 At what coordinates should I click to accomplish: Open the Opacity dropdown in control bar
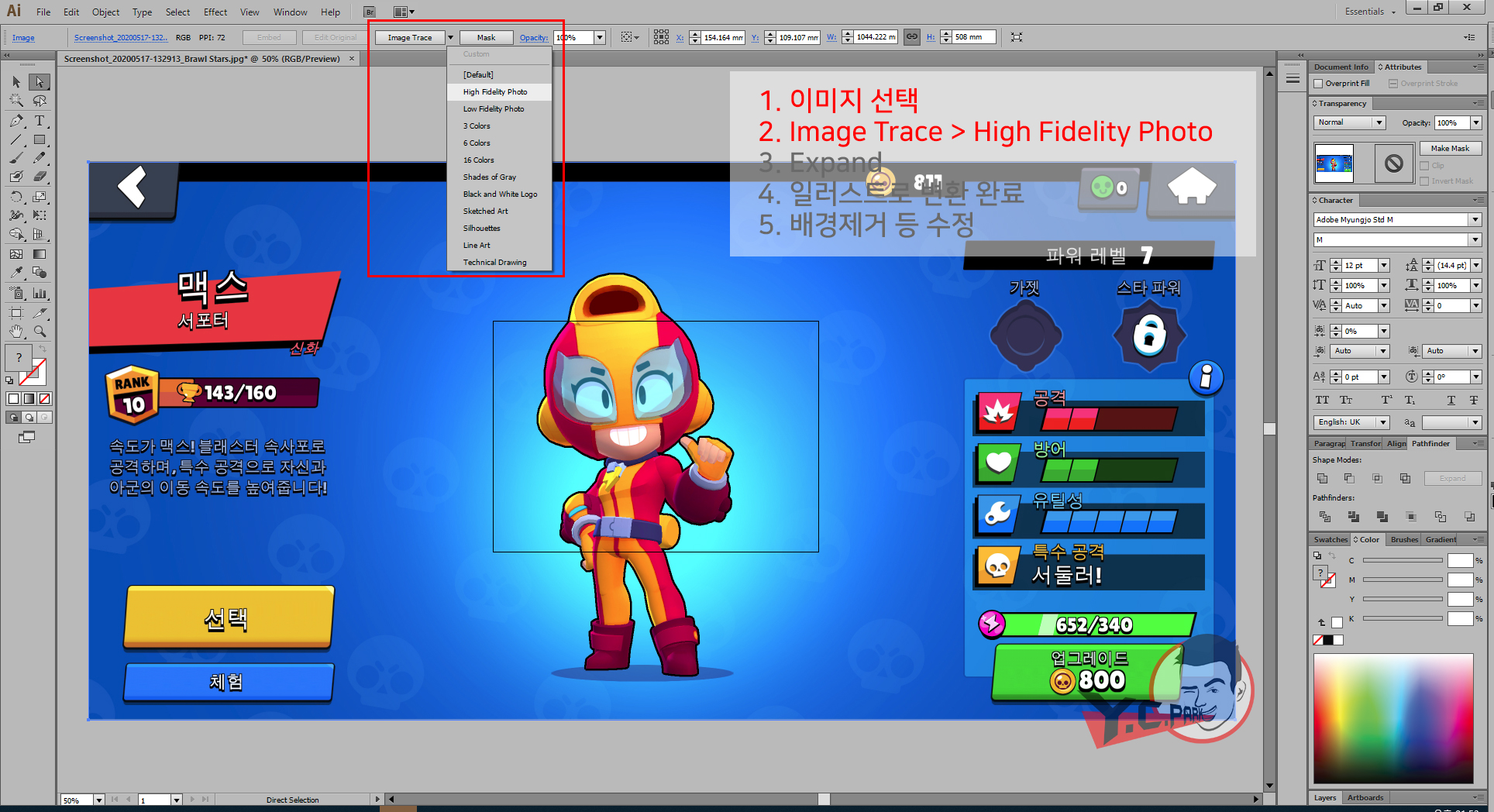(x=600, y=37)
